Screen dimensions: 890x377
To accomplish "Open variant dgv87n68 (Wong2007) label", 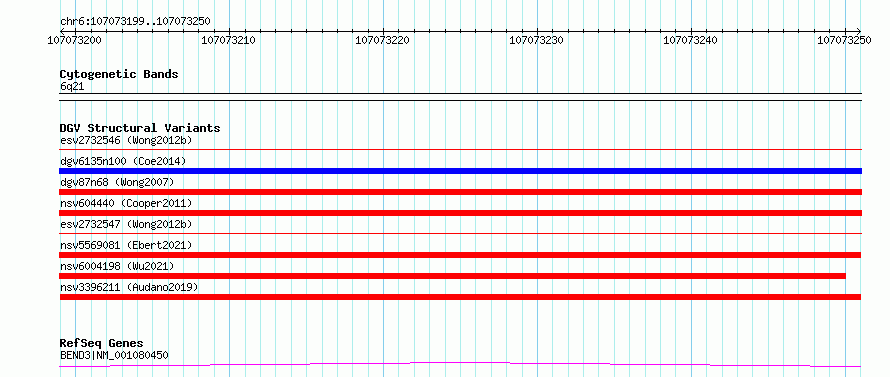I will pyautogui.click(x=117, y=182).
